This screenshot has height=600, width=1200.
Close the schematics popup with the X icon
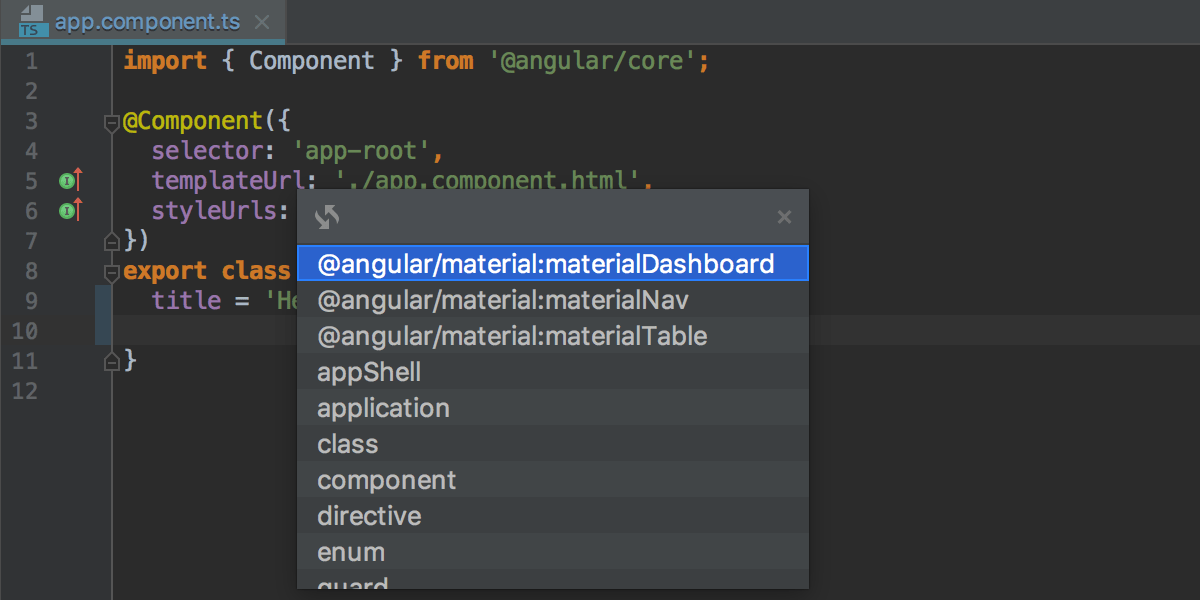point(784,216)
